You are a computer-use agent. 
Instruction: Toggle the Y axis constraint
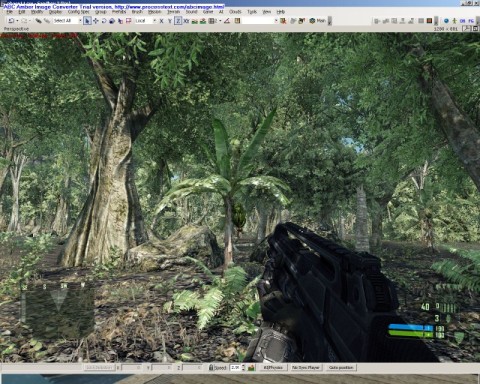point(170,21)
